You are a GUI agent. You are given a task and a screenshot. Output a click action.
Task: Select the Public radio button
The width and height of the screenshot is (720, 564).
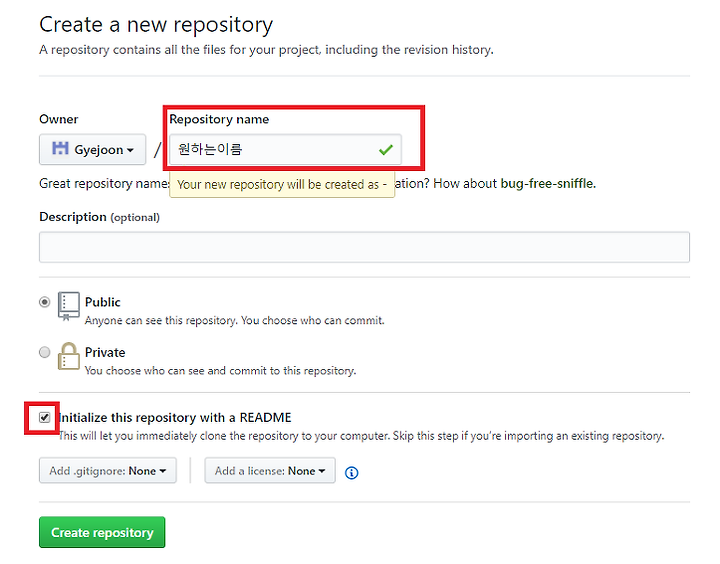[x=45, y=302]
